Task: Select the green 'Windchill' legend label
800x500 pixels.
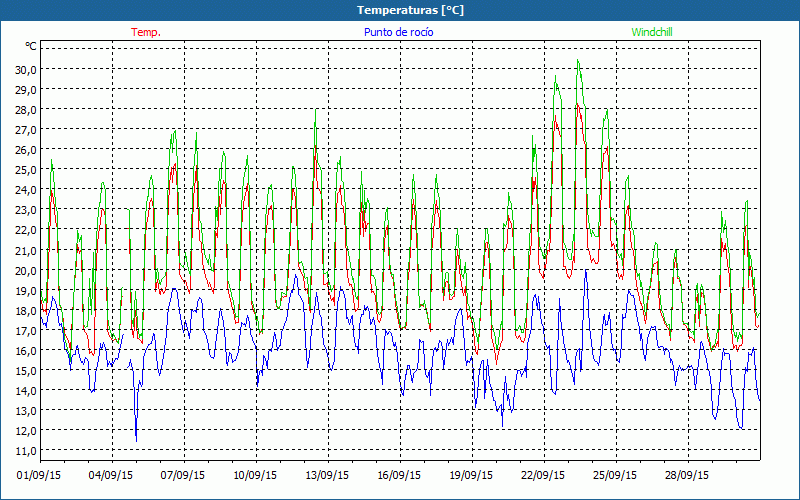Action: 652,32
